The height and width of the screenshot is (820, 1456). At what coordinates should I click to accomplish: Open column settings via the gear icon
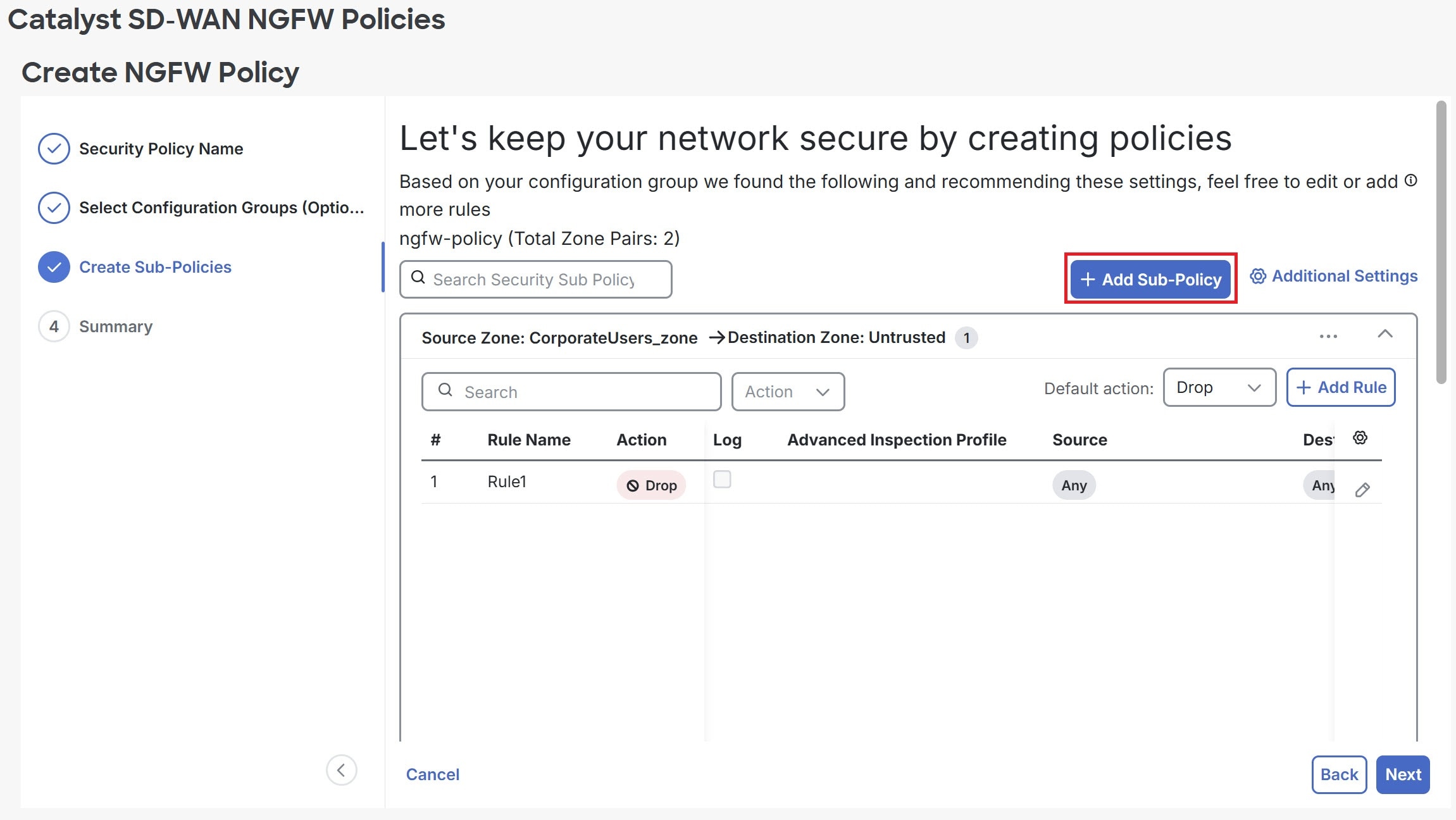point(1360,437)
